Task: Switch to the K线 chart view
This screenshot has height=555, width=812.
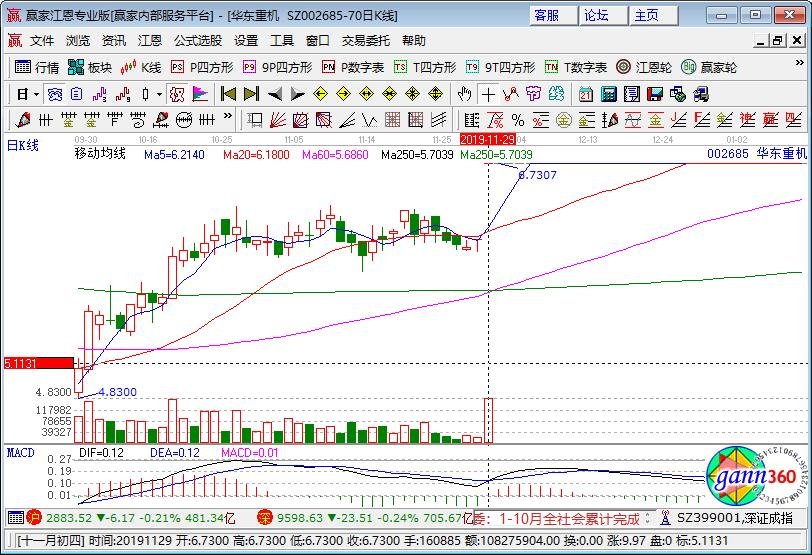Action: 140,67
